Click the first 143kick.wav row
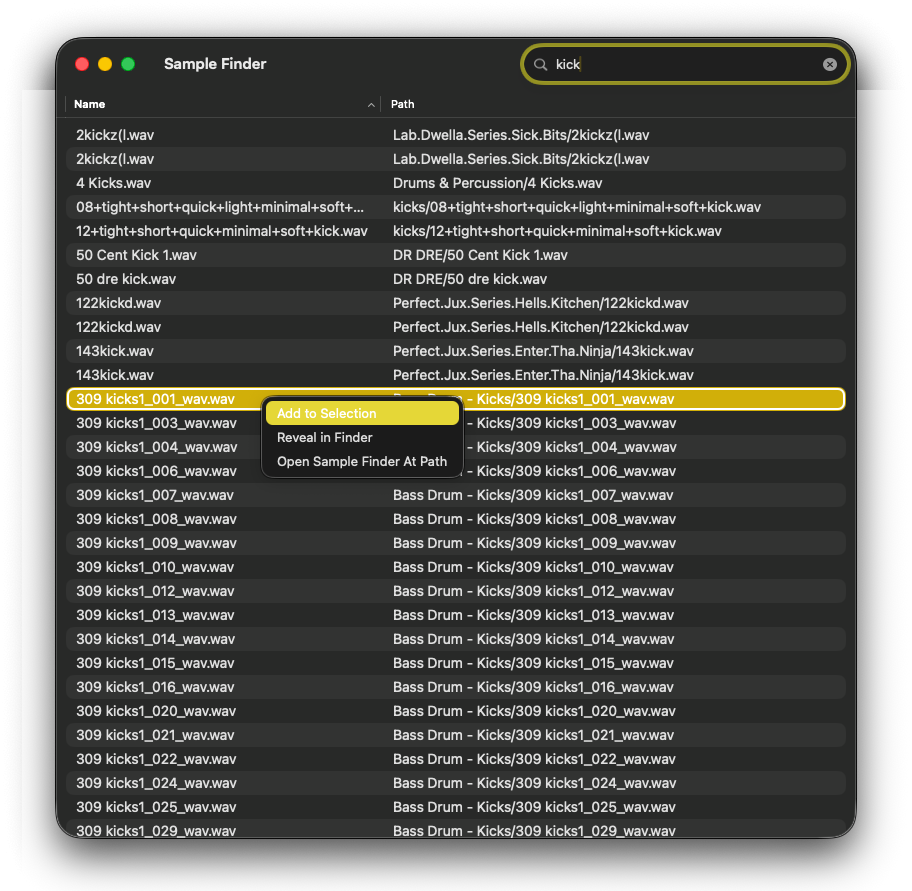Viewport: 912px width, 891px height. tap(115, 351)
